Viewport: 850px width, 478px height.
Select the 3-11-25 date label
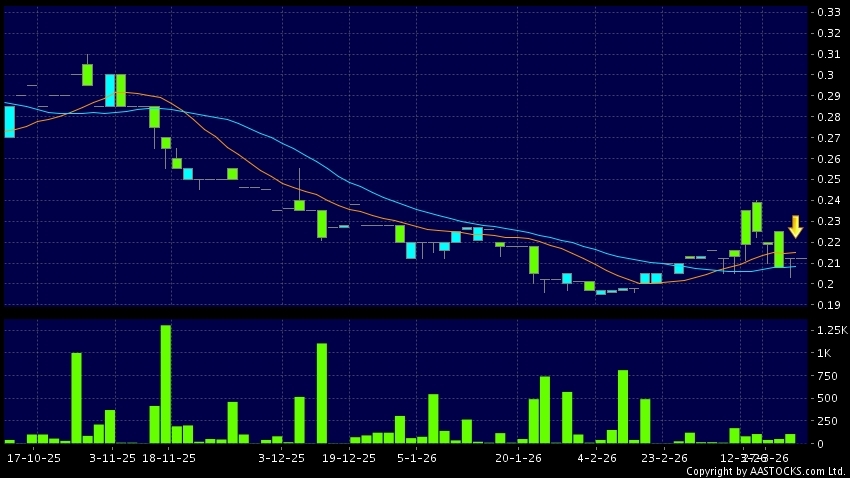[x=113, y=458]
